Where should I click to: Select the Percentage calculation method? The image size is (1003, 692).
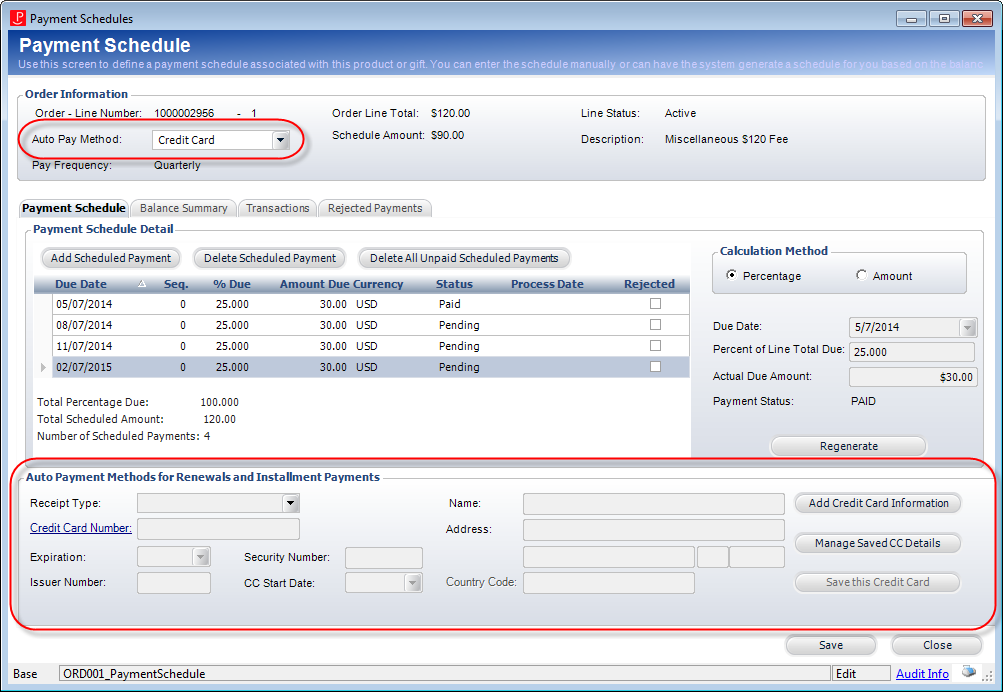731,275
